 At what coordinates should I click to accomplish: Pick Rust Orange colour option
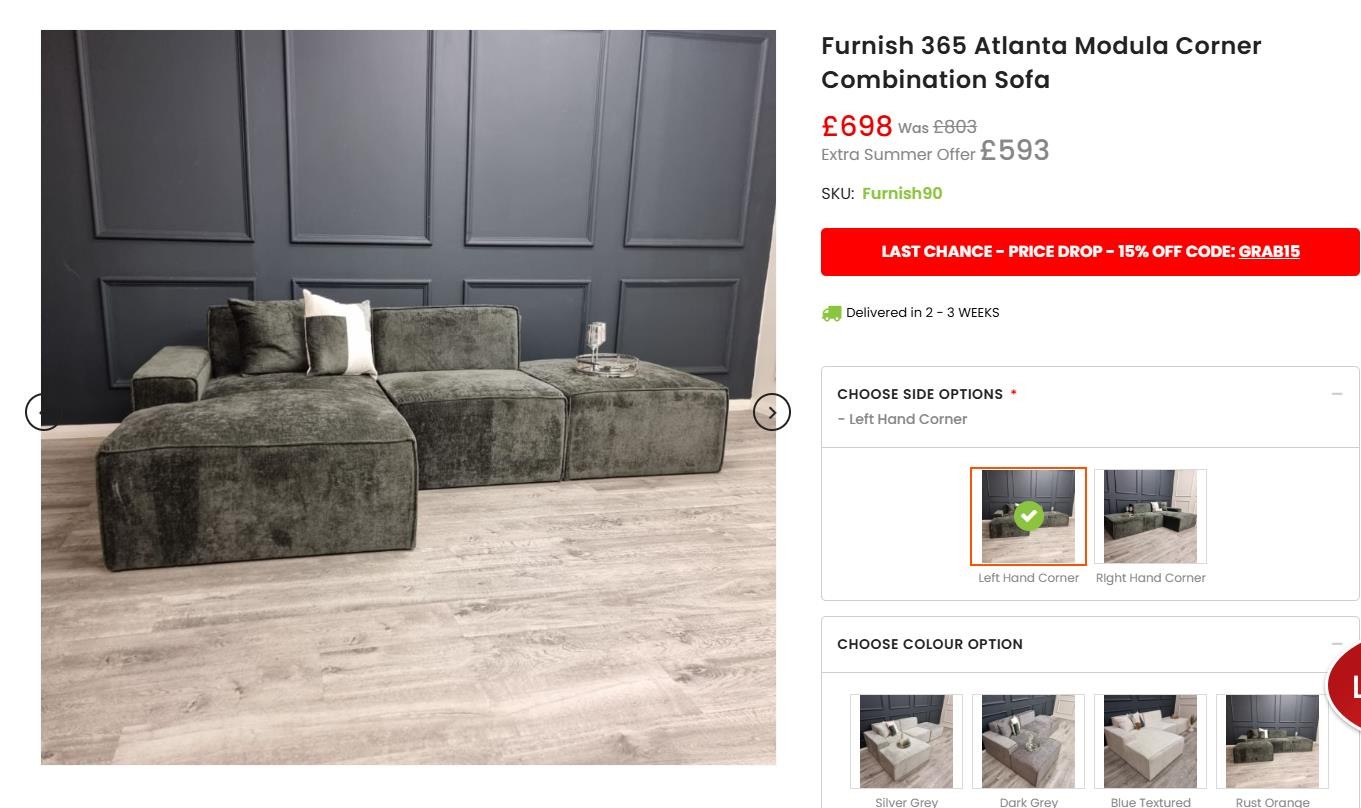[1272, 742]
